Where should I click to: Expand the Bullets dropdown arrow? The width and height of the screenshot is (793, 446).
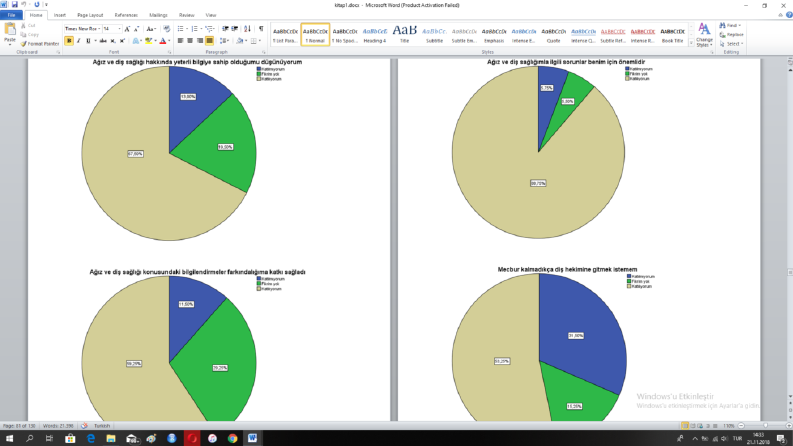click(187, 29)
